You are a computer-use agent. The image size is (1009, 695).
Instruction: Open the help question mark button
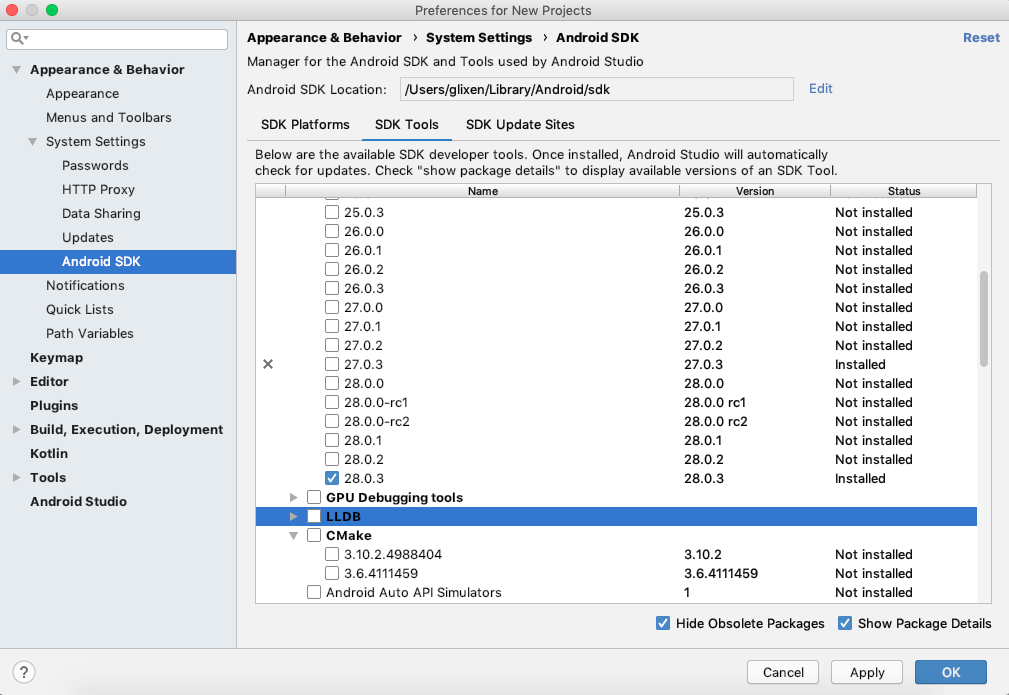pos(24,672)
